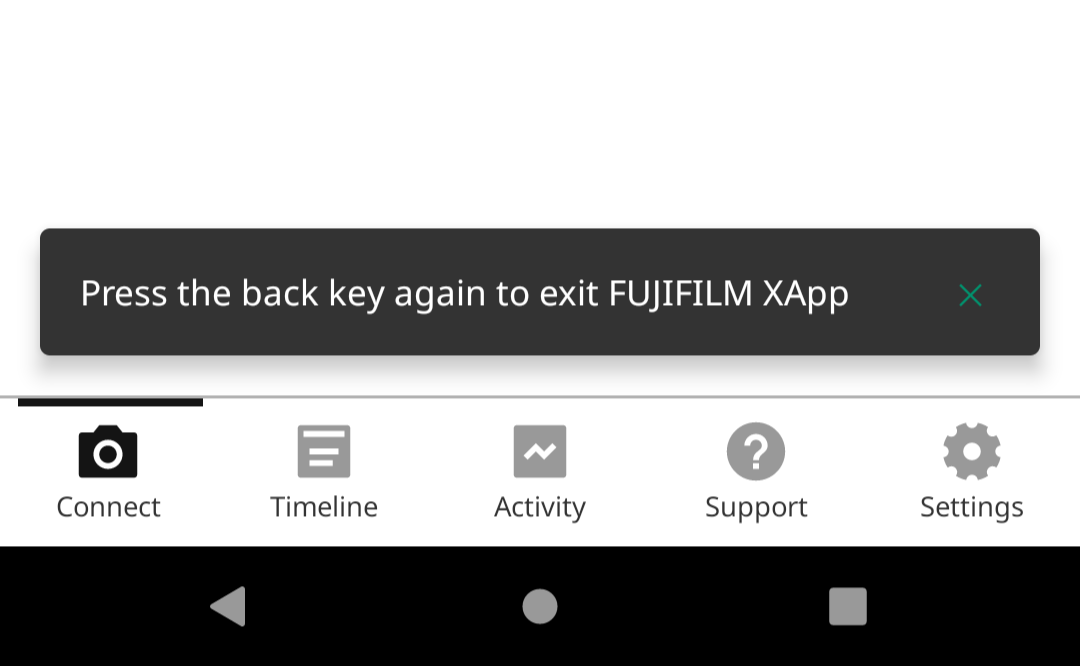Open the Timeline list icon

pyautogui.click(x=324, y=451)
